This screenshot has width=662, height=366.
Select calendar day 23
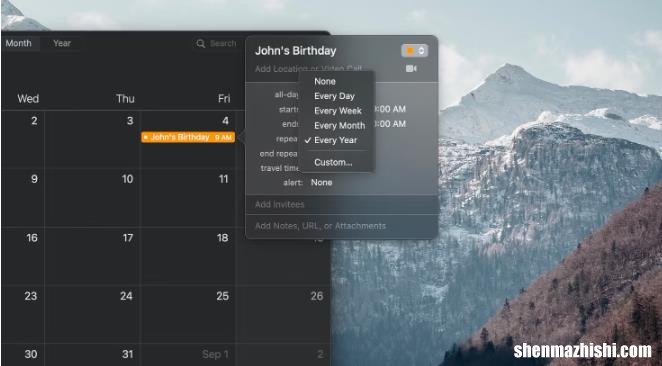pyautogui.click(x=30, y=296)
